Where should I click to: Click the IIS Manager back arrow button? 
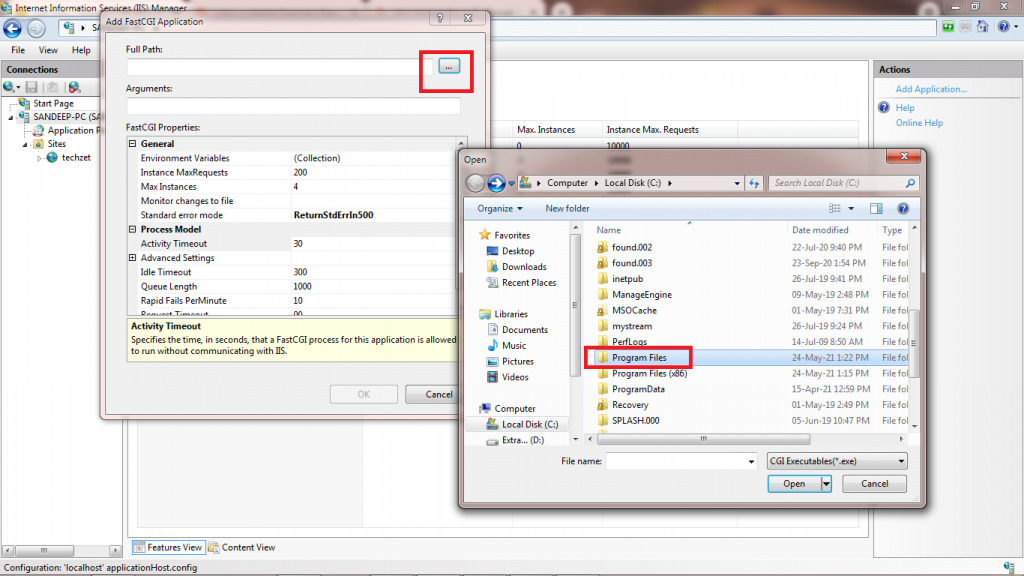pos(13,29)
